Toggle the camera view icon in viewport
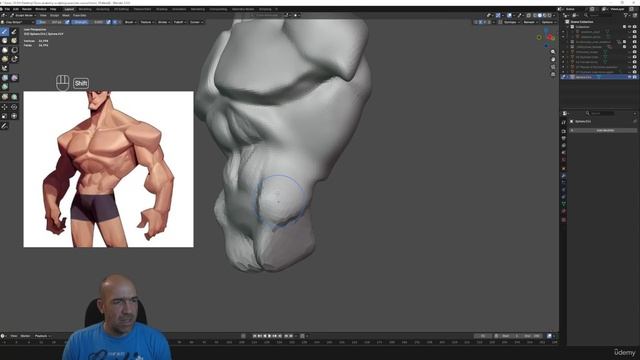The height and width of the screenshot is (360, 640). pos(553,67)
